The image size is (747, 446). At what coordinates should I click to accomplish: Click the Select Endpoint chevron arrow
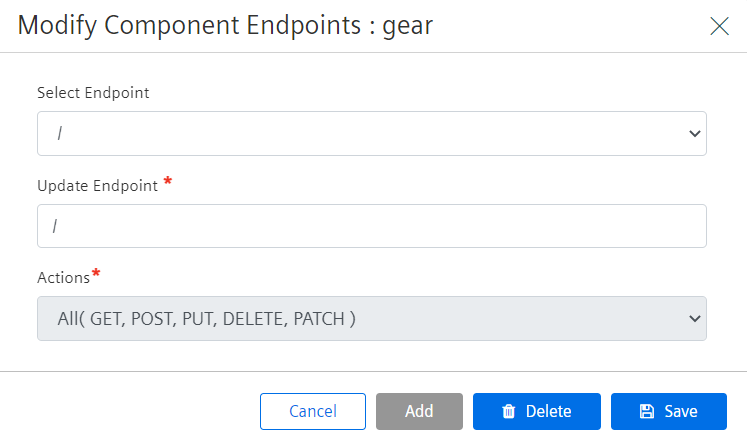click(695, 134)
